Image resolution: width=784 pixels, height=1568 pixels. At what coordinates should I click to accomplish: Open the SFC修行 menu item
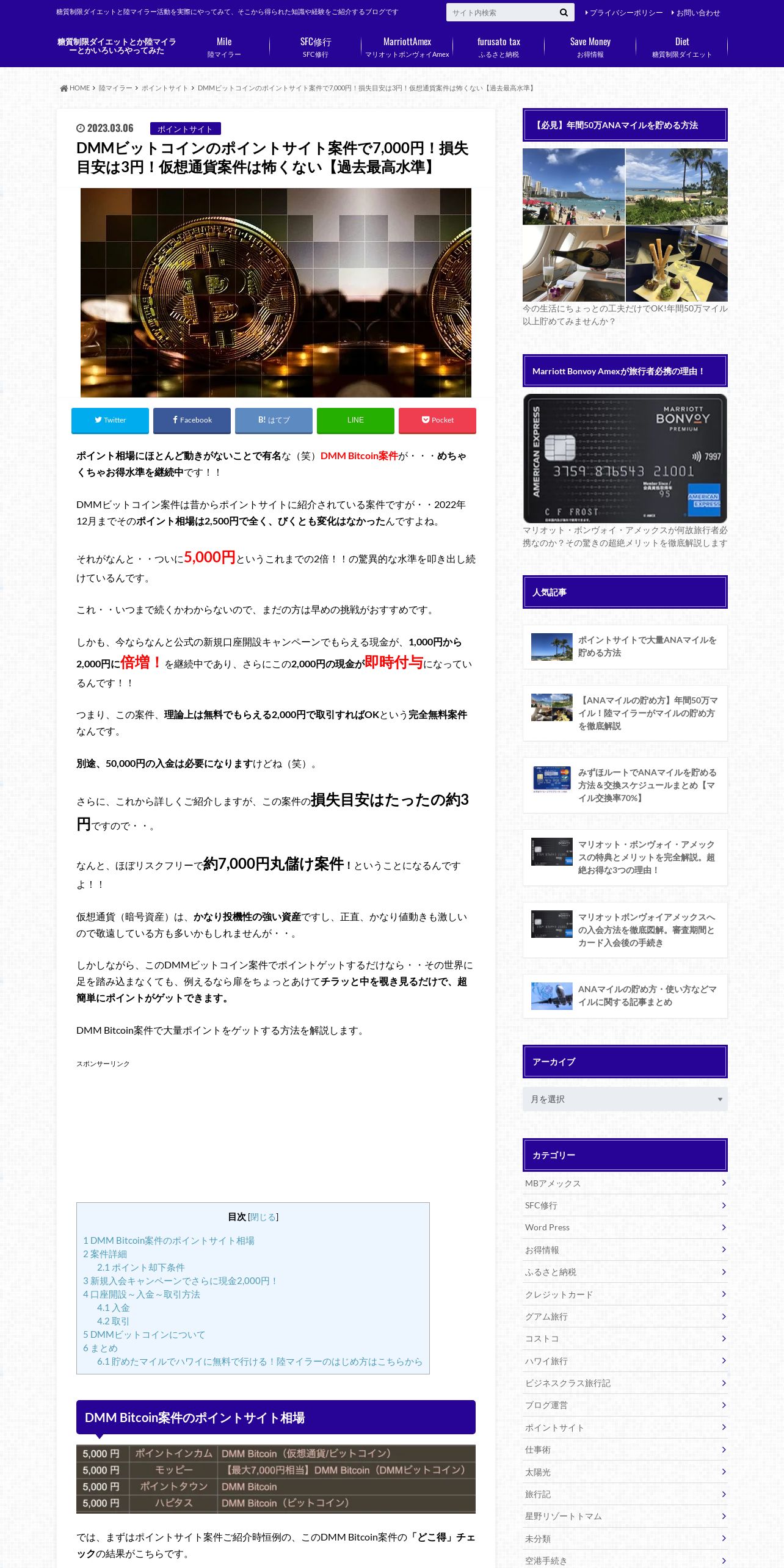point(316,47)
